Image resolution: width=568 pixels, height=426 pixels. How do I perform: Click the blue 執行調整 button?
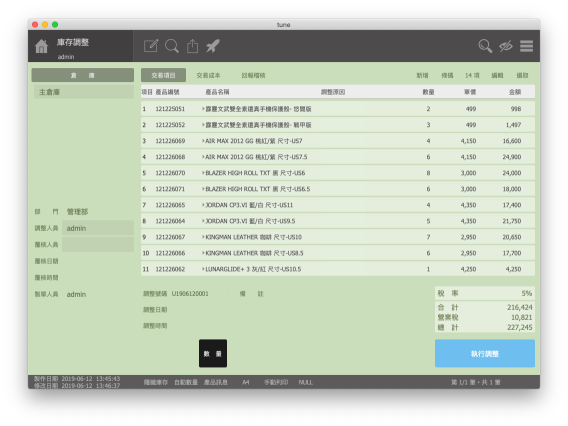485,354
